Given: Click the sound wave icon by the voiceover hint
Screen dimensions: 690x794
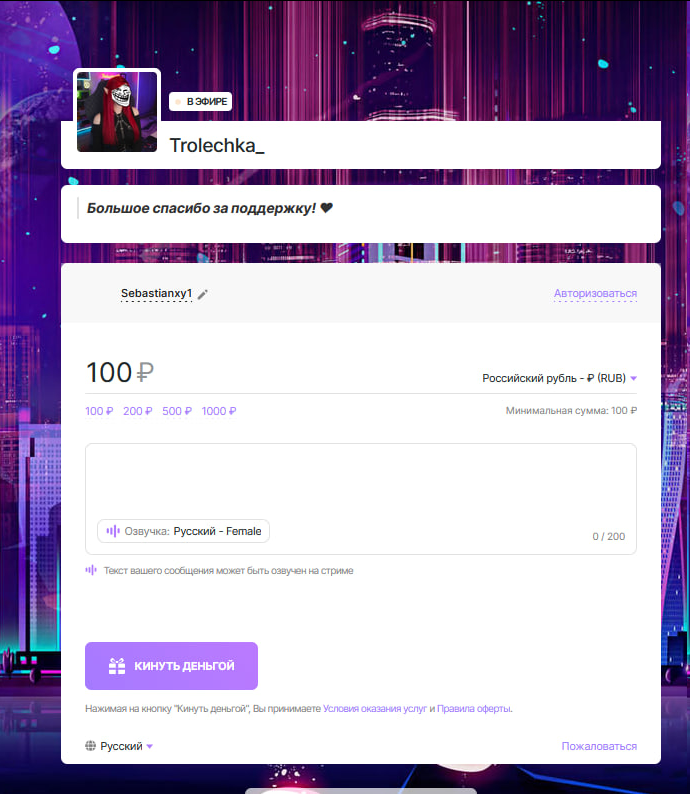Looking at the screenshot, I should click(x=91, y=570).
